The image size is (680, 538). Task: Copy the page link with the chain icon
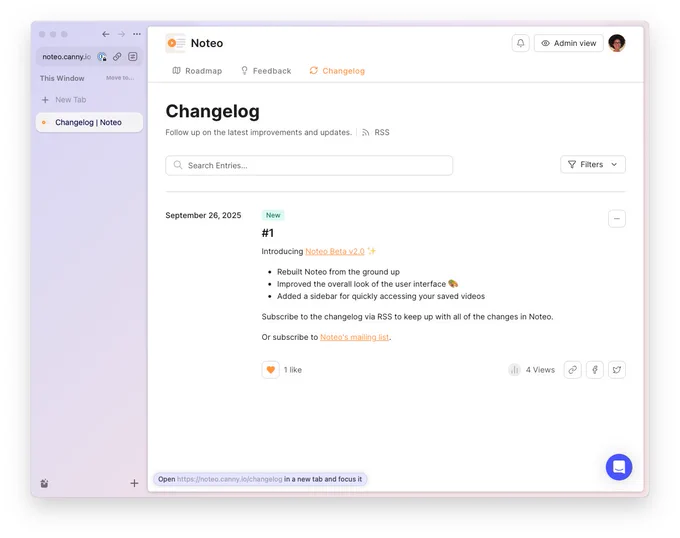[117, 56]
